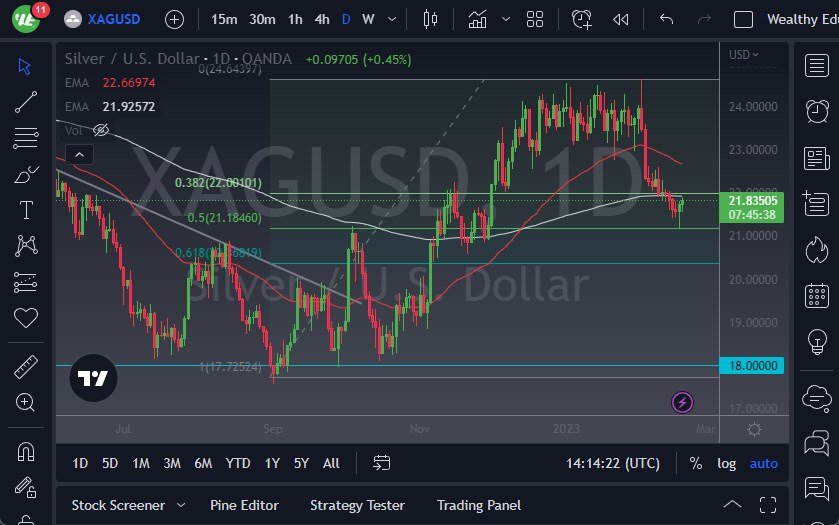Open the layout selection square button
The height and width of the screenshot is (525, 839).
743,20
